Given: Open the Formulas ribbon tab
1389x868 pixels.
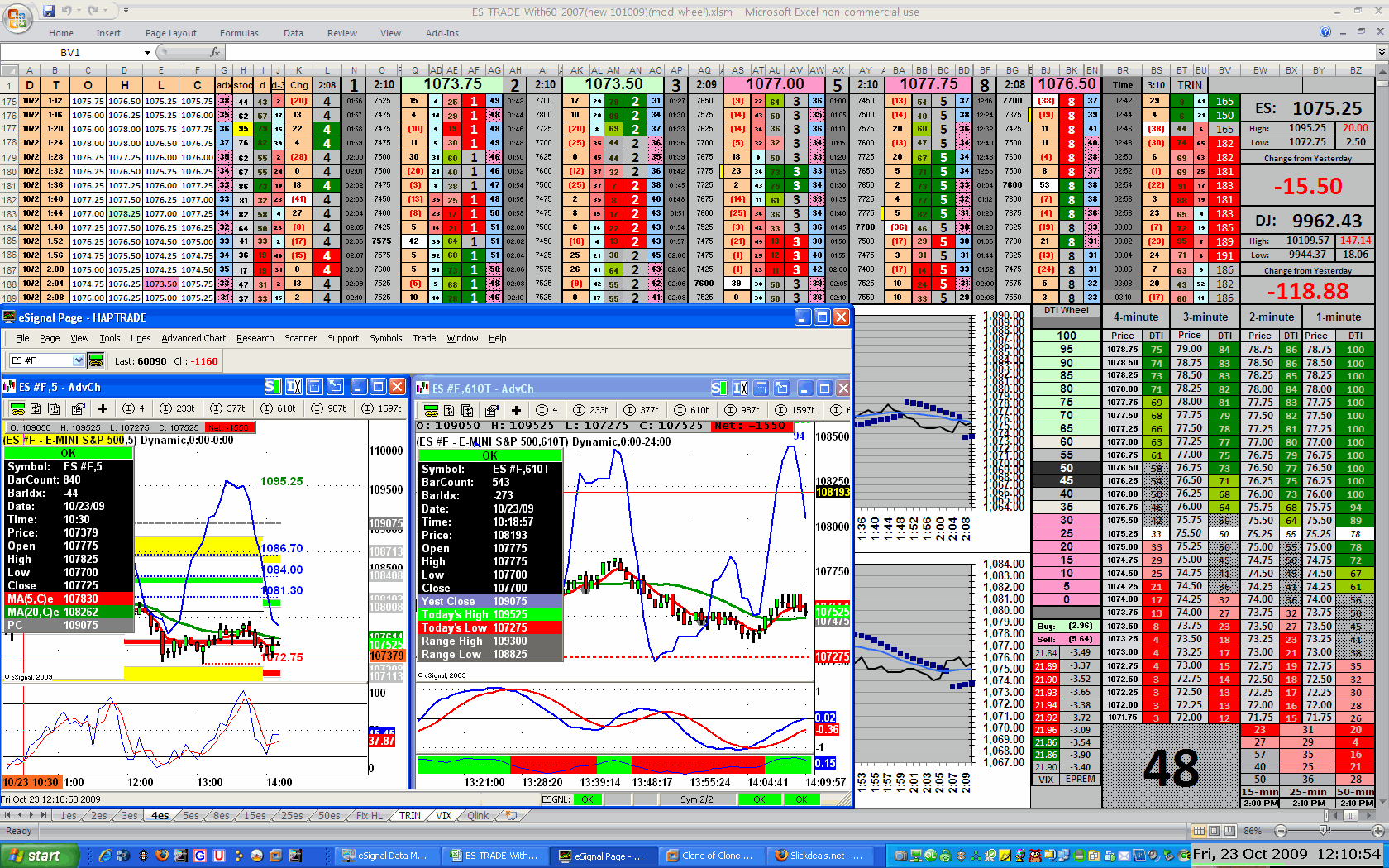Looking at the screenshot, I should click(239, 33).
